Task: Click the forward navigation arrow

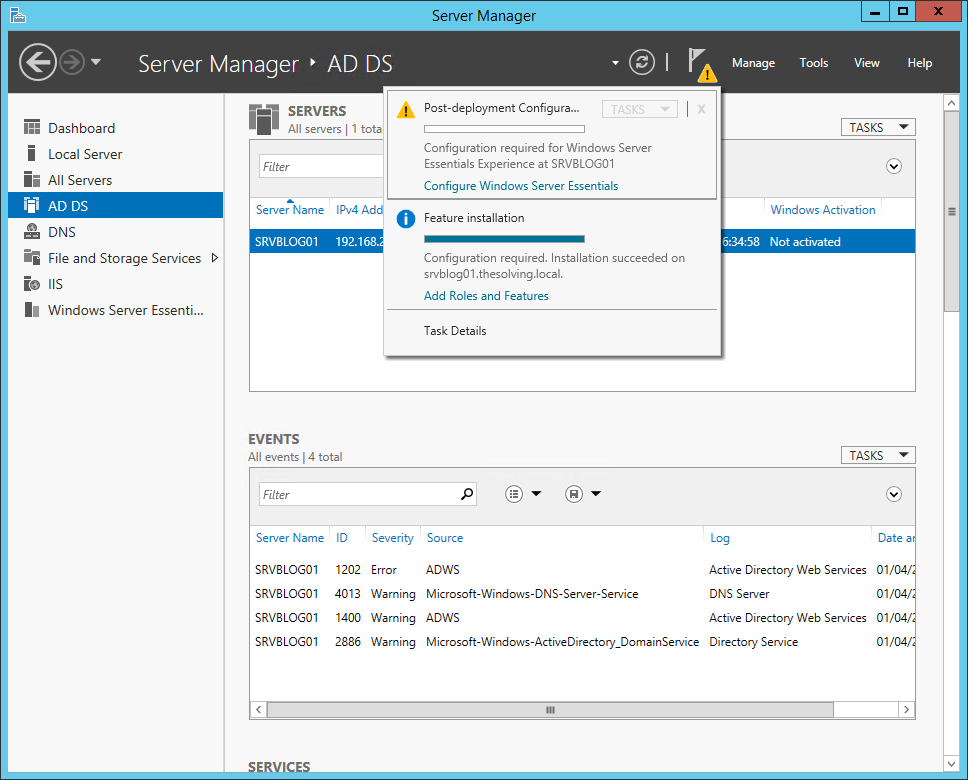Action: point(73,62)
